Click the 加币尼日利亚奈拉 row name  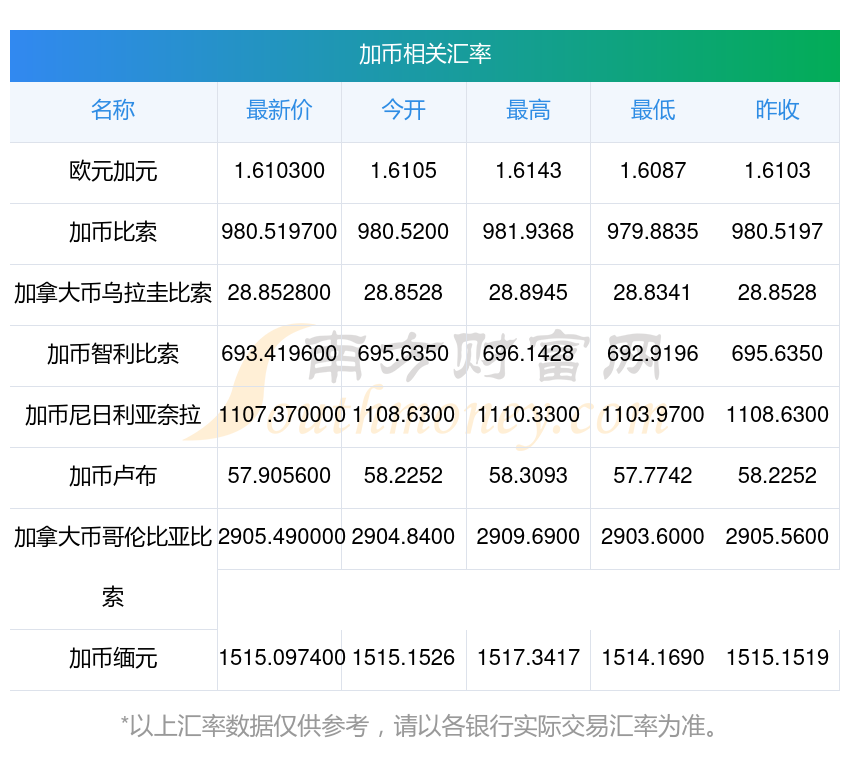(x=113, y=415)
